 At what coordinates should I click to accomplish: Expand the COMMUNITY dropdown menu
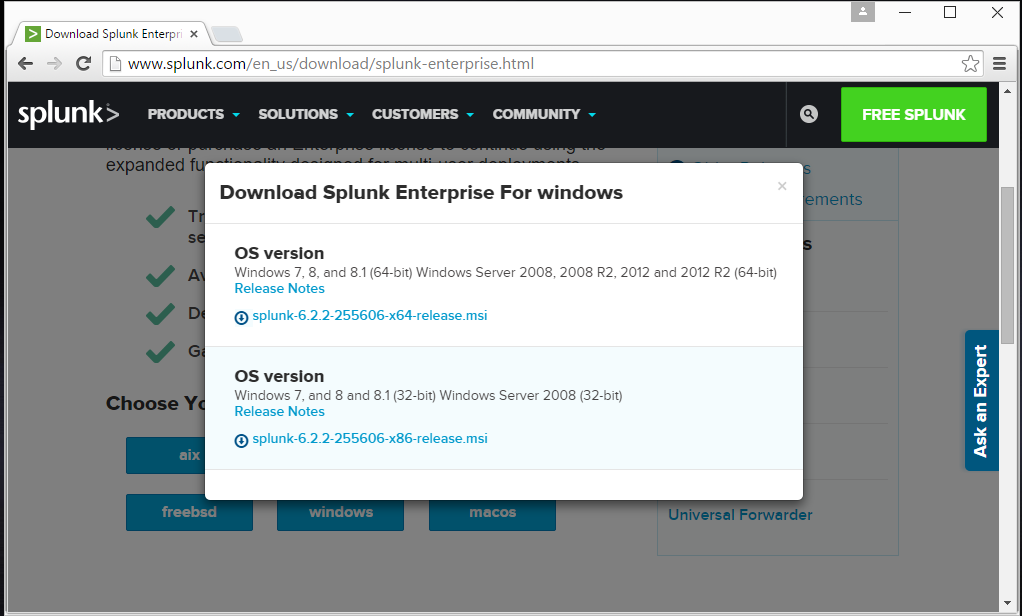tap(544, 114)
